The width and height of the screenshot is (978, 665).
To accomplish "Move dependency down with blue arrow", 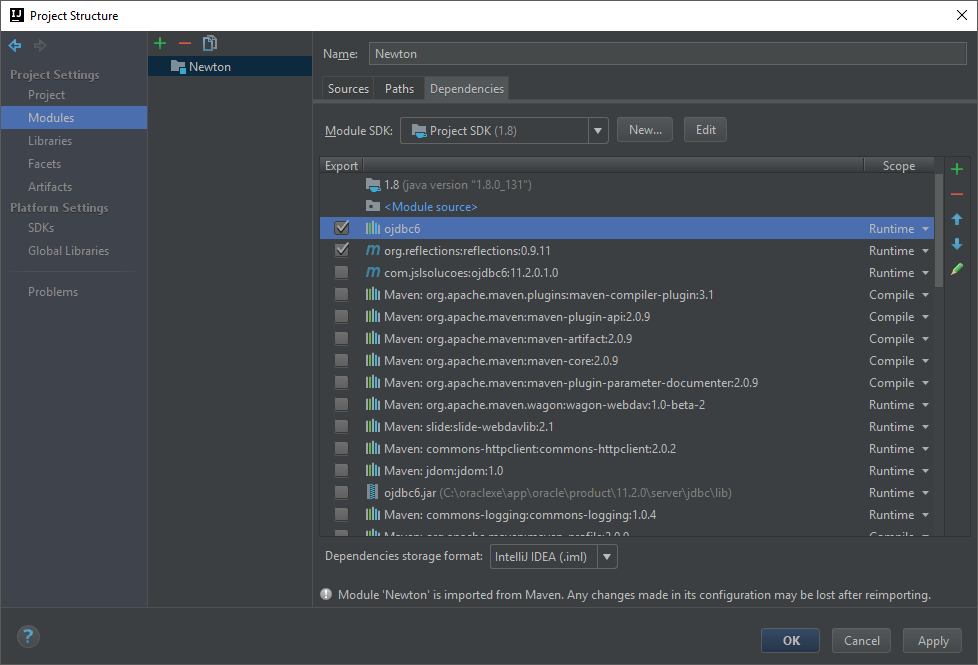I will click(957, 244).
